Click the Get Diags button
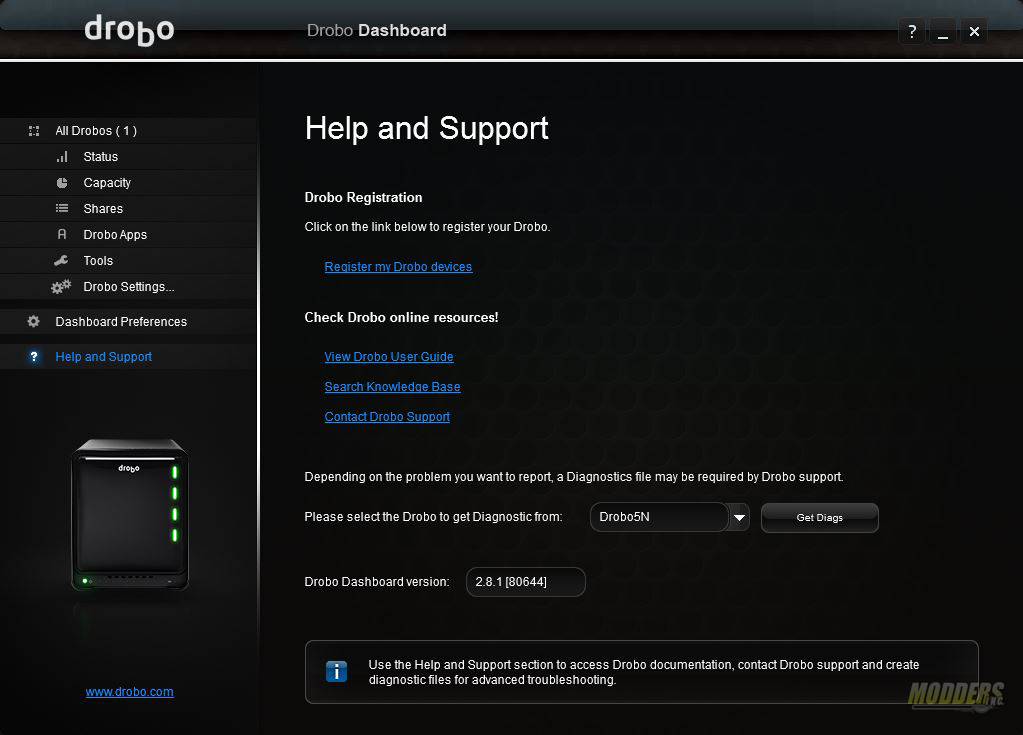 [x=819, y=518]
